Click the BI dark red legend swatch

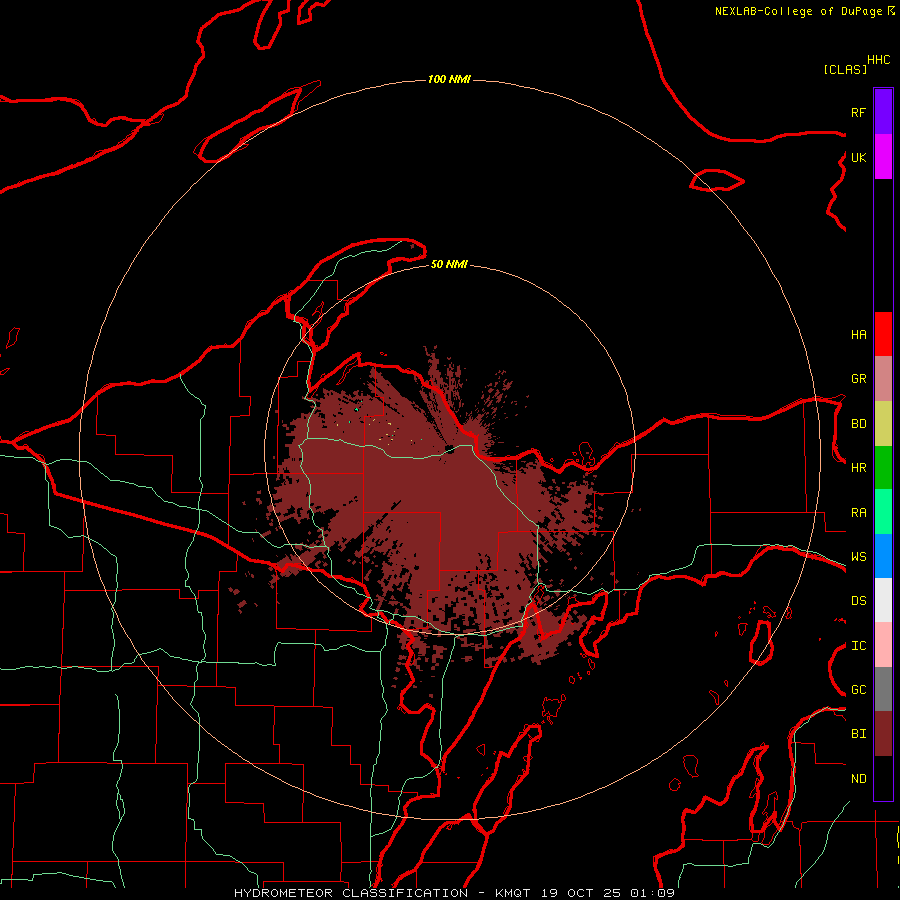coord(883,734)
